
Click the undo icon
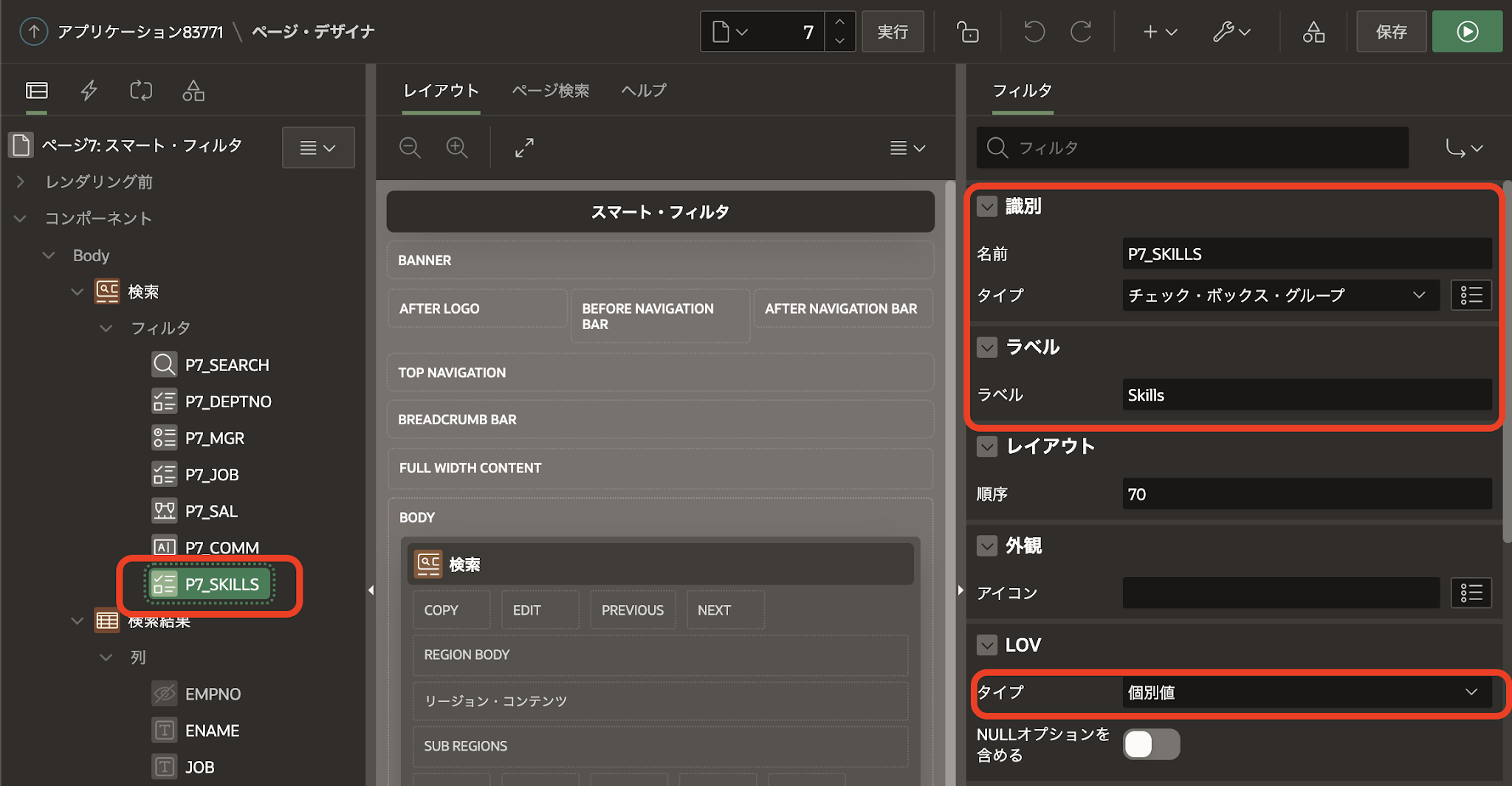point(1034,32)
